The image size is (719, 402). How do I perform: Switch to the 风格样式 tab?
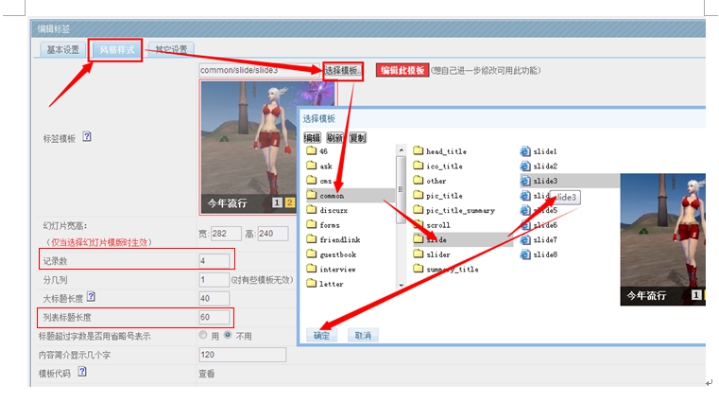116,49
